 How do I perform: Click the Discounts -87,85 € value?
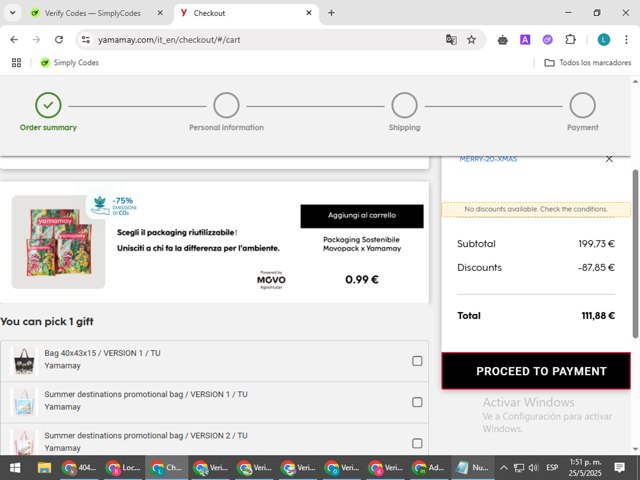596,267
